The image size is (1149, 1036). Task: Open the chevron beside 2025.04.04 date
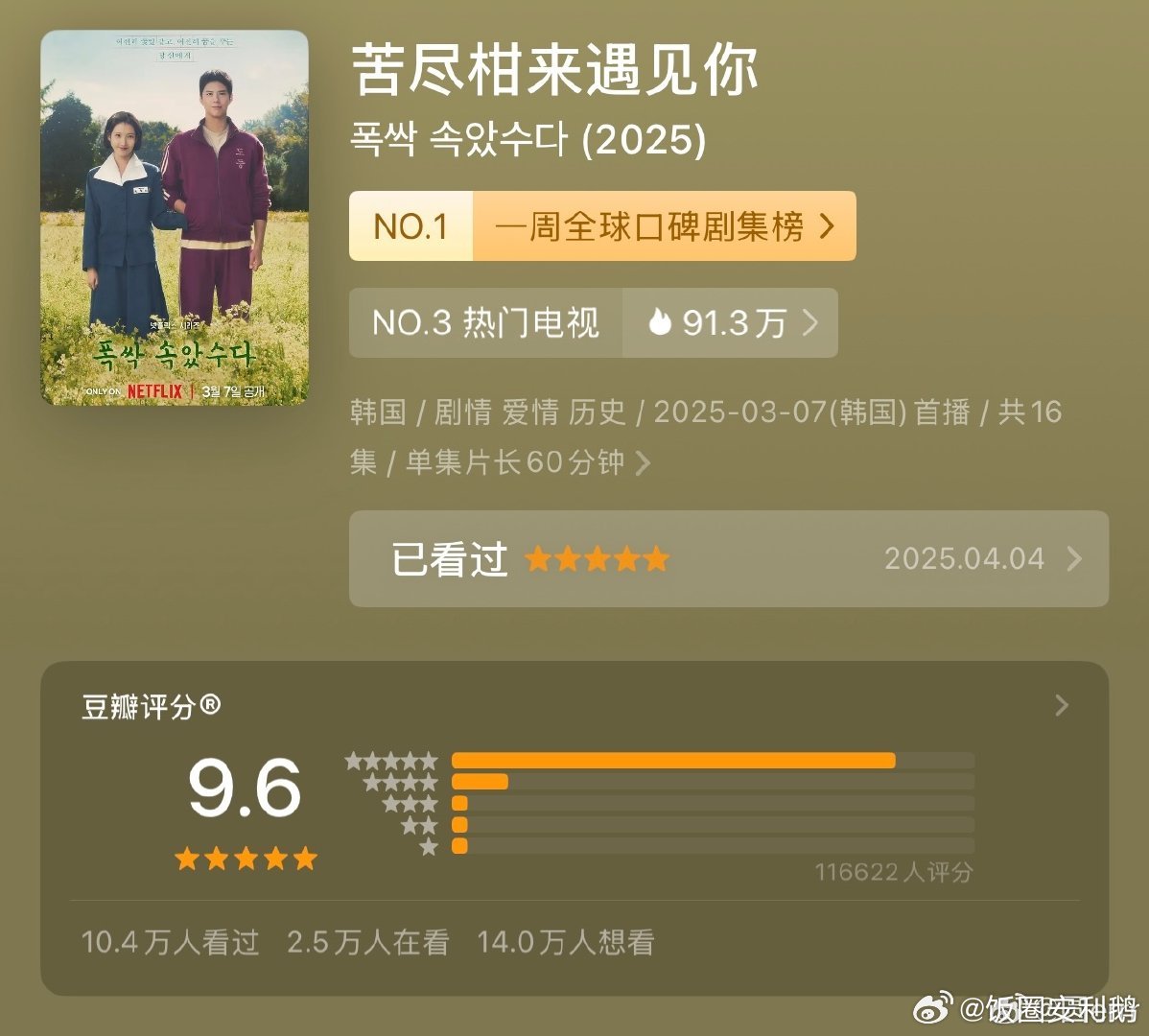(1074, 558)
